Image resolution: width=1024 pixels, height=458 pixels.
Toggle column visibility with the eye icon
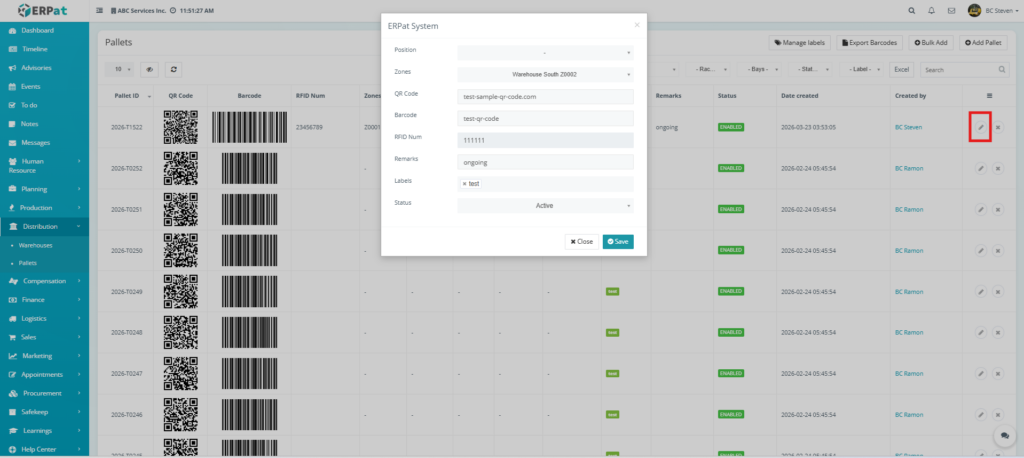tap(150, 70)
